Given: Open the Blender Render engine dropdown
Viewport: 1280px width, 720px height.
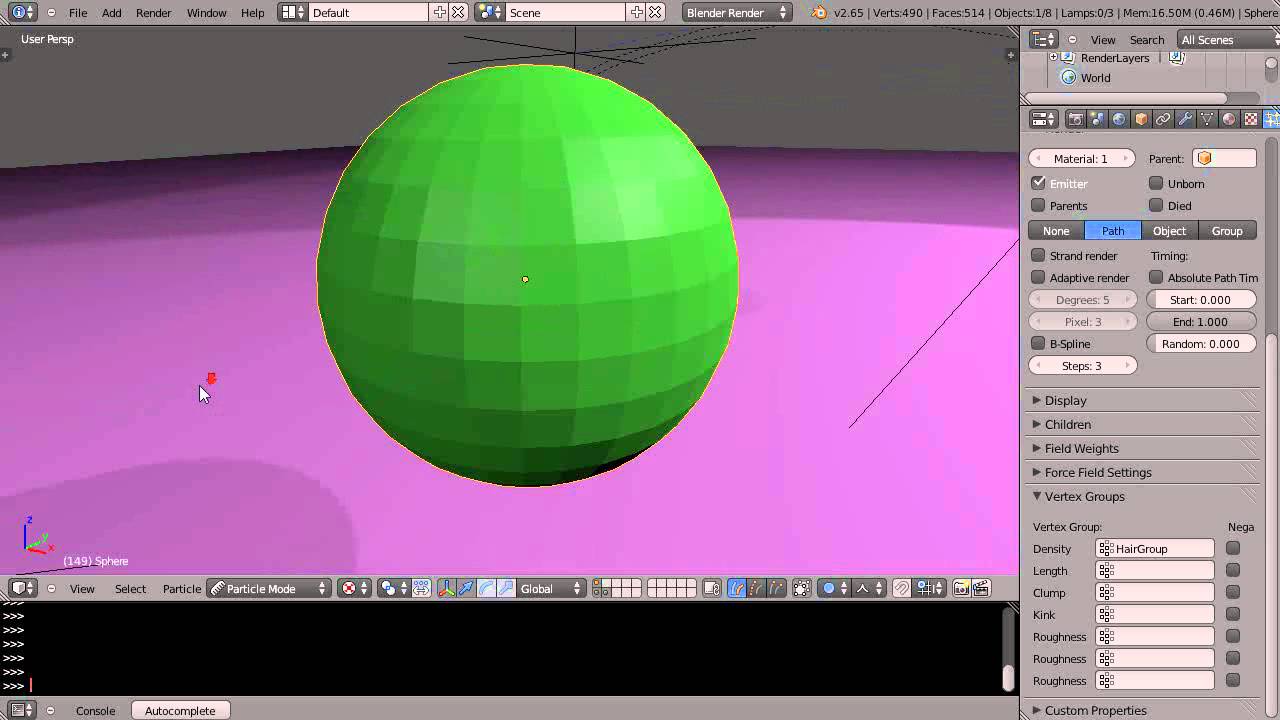Looking at the screenshot, I should pyautogui.click(x=738, y=12).
